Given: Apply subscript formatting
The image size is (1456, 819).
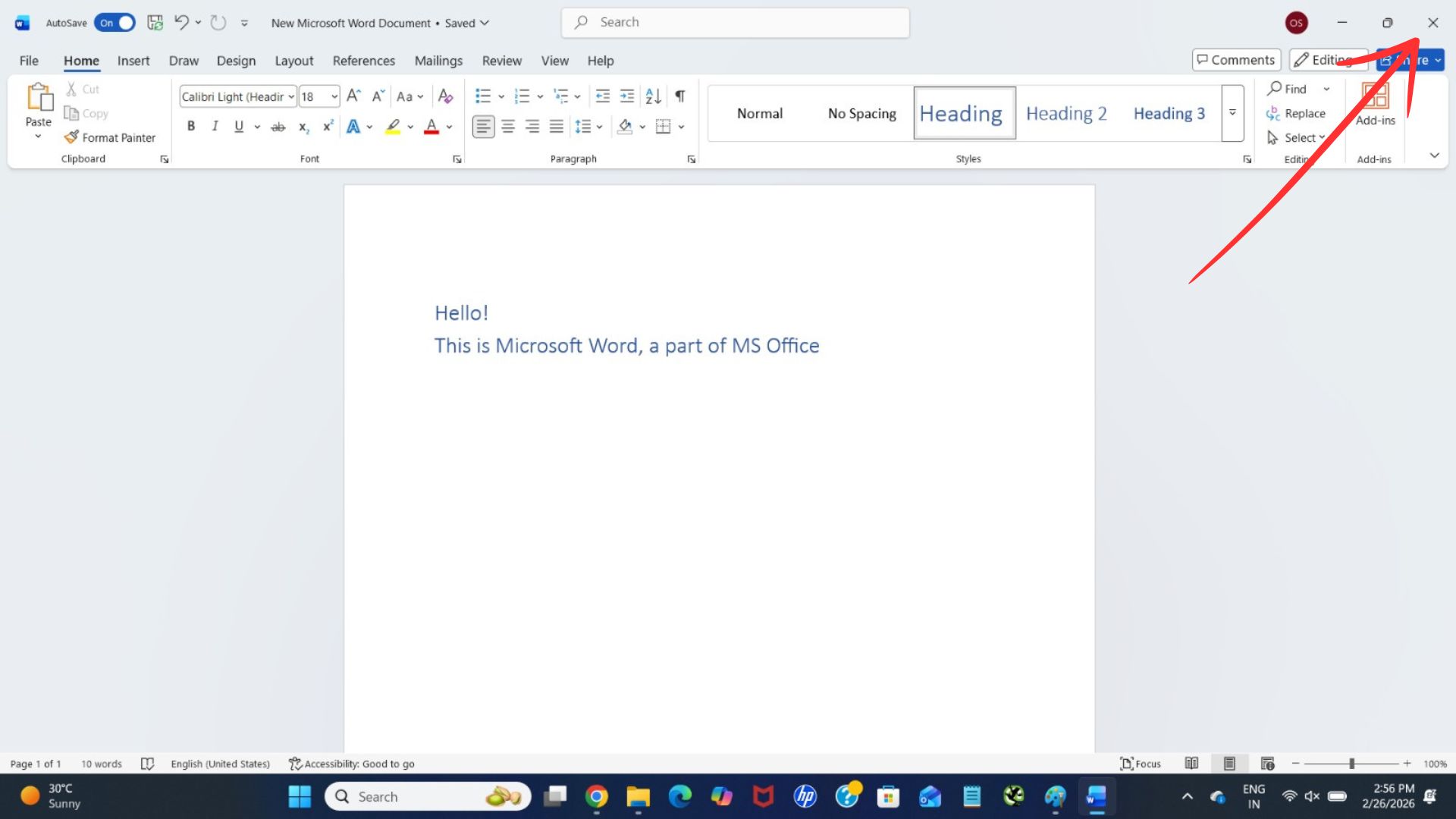Looking at the screenshot, I should 303,127.
